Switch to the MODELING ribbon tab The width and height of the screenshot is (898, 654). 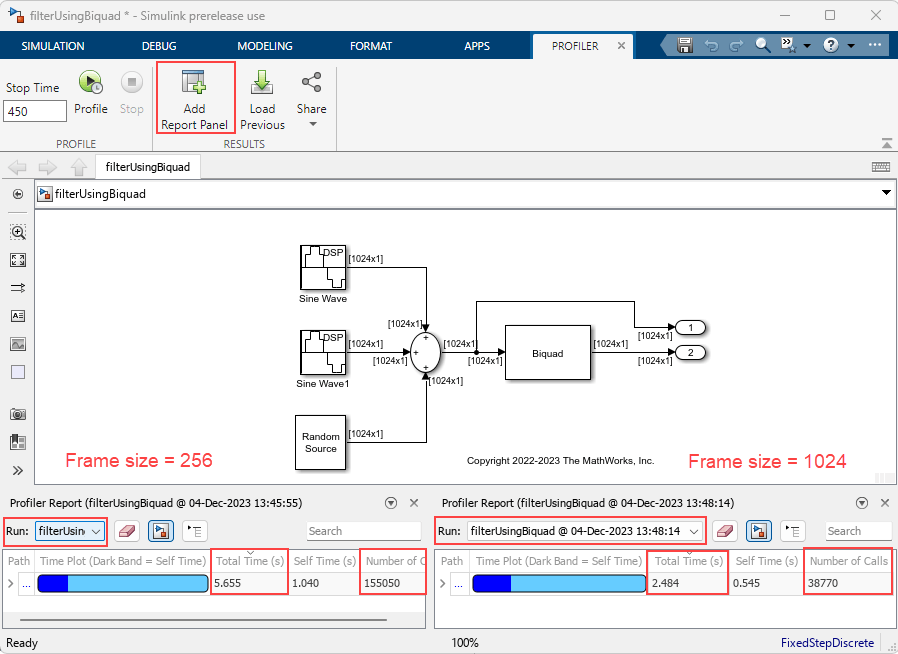265,46
